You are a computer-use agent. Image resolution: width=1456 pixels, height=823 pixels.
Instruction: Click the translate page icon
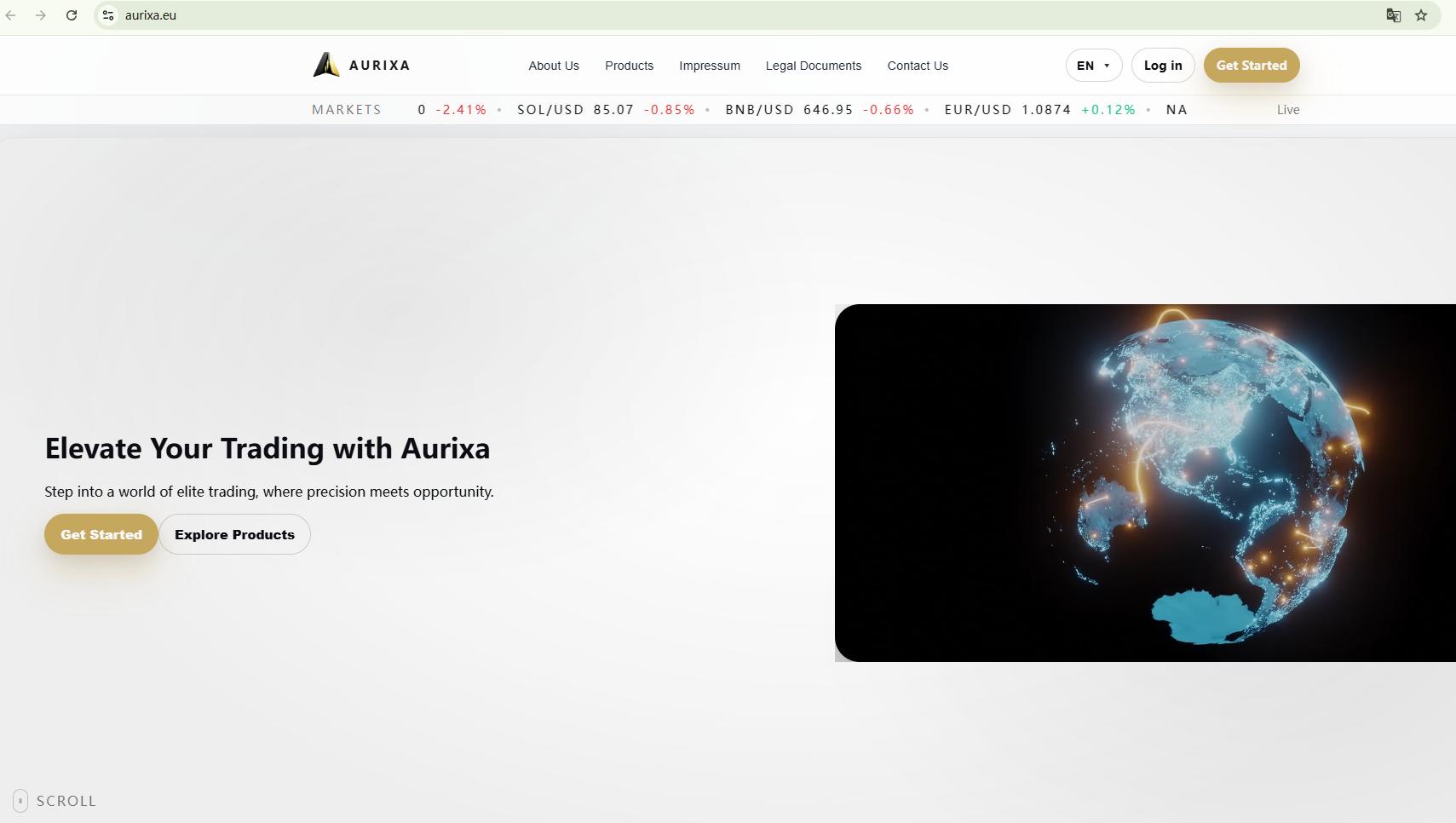(1394, 15)
